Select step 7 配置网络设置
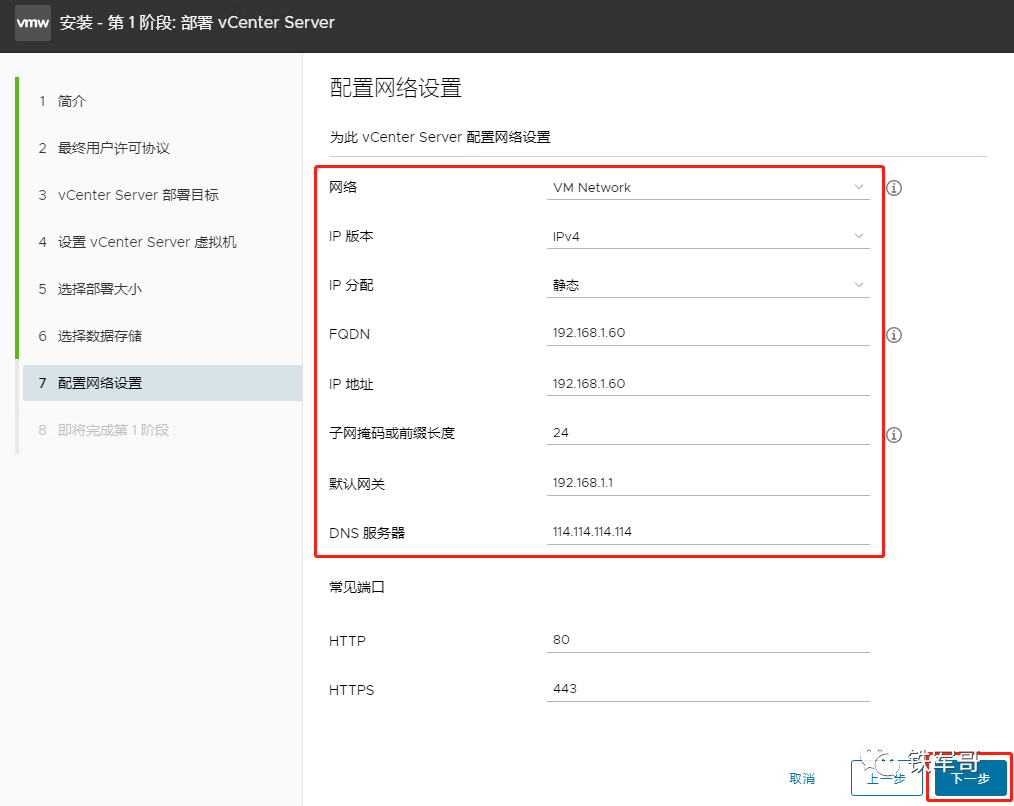The image size is (1014, 806). [x=162, y=383]
